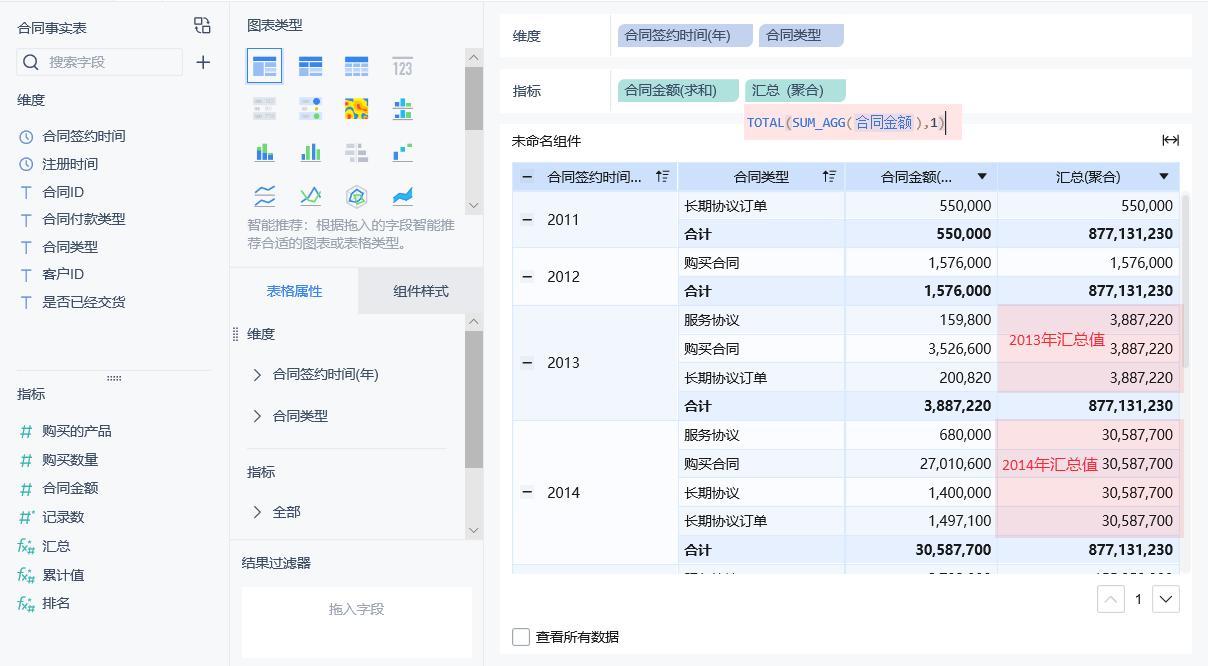This screenshot has width=1208, height=666.
Task: Expand 合同类型 in table properties panel
Action: pyautogui.click(x=257, y=416)
